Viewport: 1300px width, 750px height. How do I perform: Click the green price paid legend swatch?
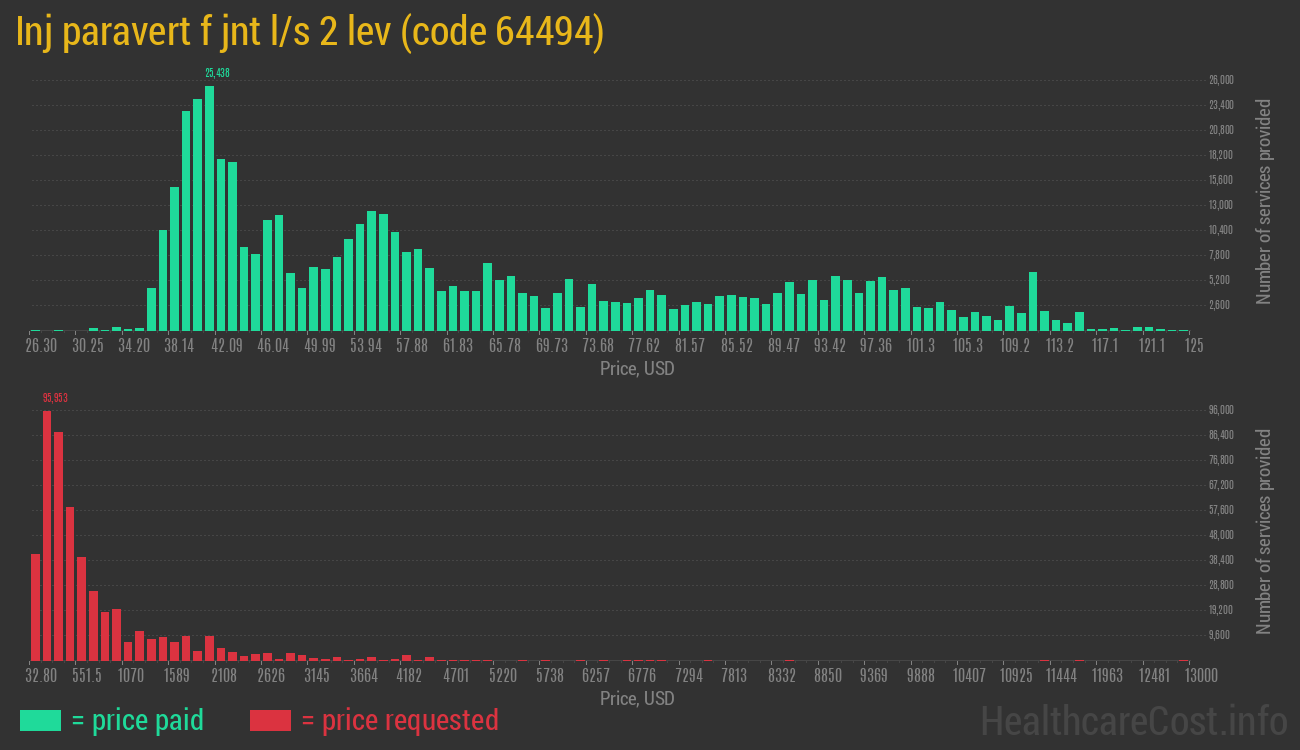point(40,720)
